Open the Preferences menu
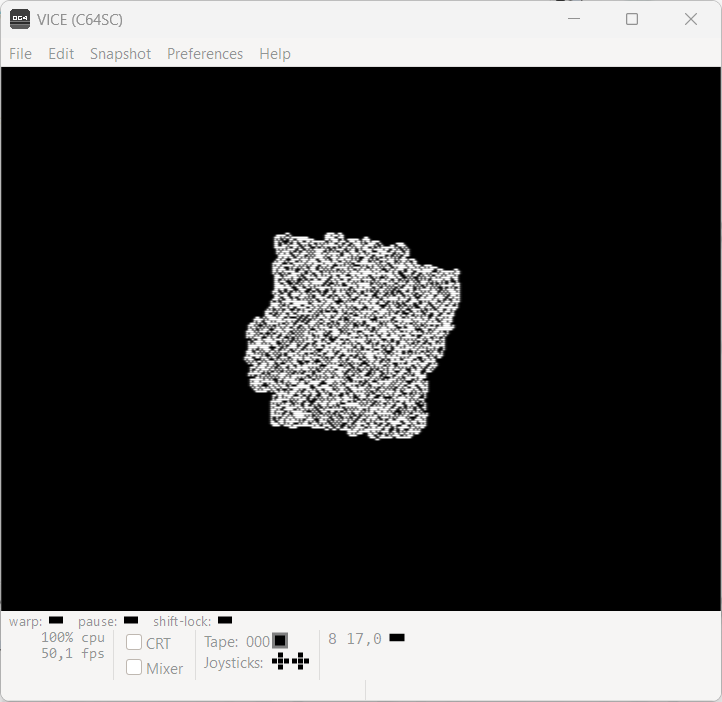 click(x=204, y=54)
